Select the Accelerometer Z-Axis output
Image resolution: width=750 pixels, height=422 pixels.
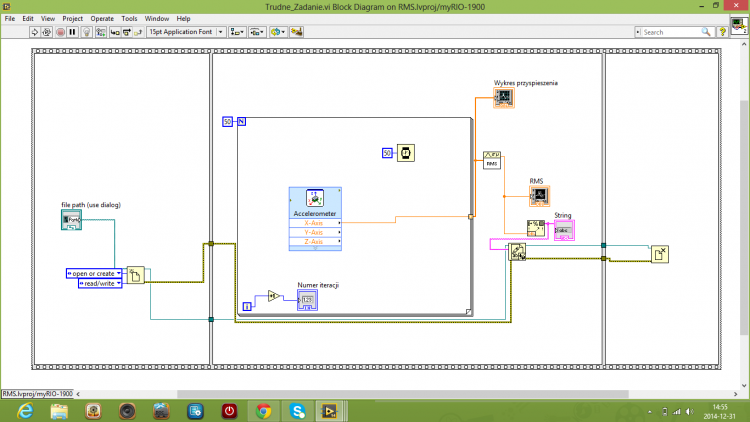click(315, 242)
